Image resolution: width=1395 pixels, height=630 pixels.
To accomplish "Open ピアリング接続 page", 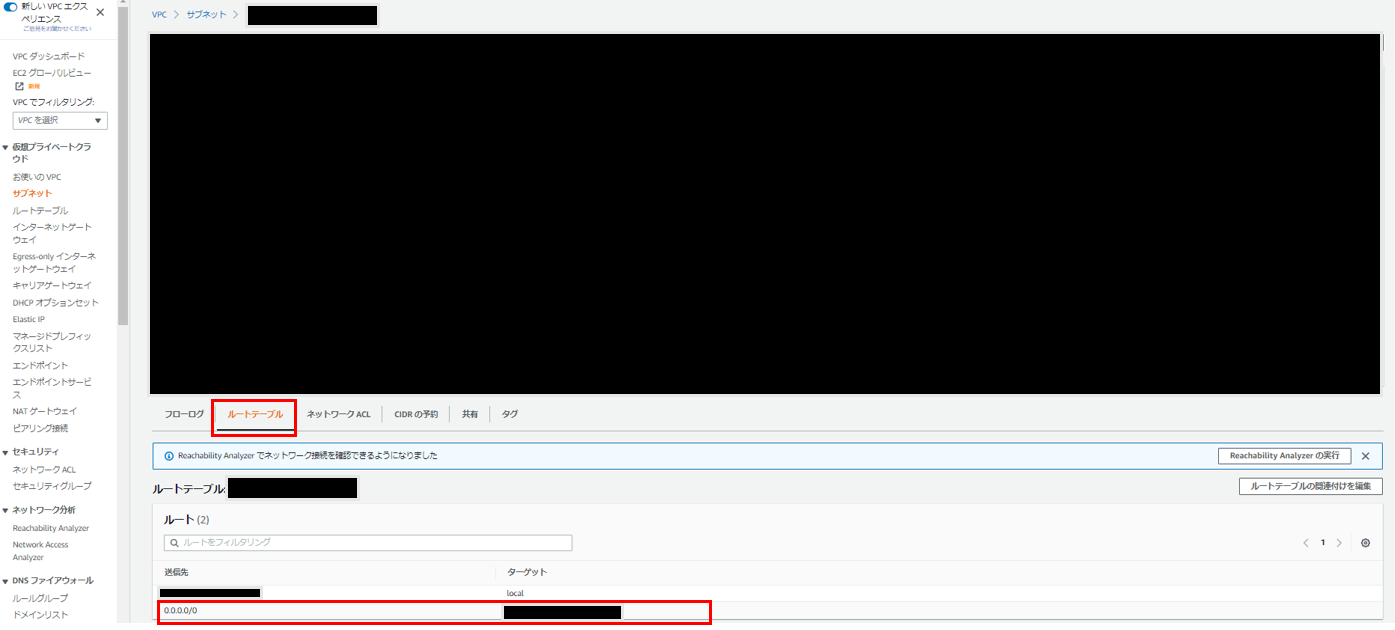I will [x=40, y=428].
